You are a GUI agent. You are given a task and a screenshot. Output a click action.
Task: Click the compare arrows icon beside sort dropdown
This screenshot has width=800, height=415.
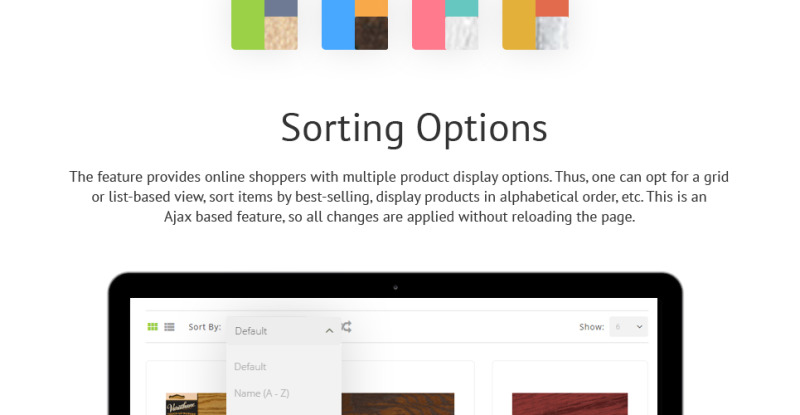click(x=347, y=327)
